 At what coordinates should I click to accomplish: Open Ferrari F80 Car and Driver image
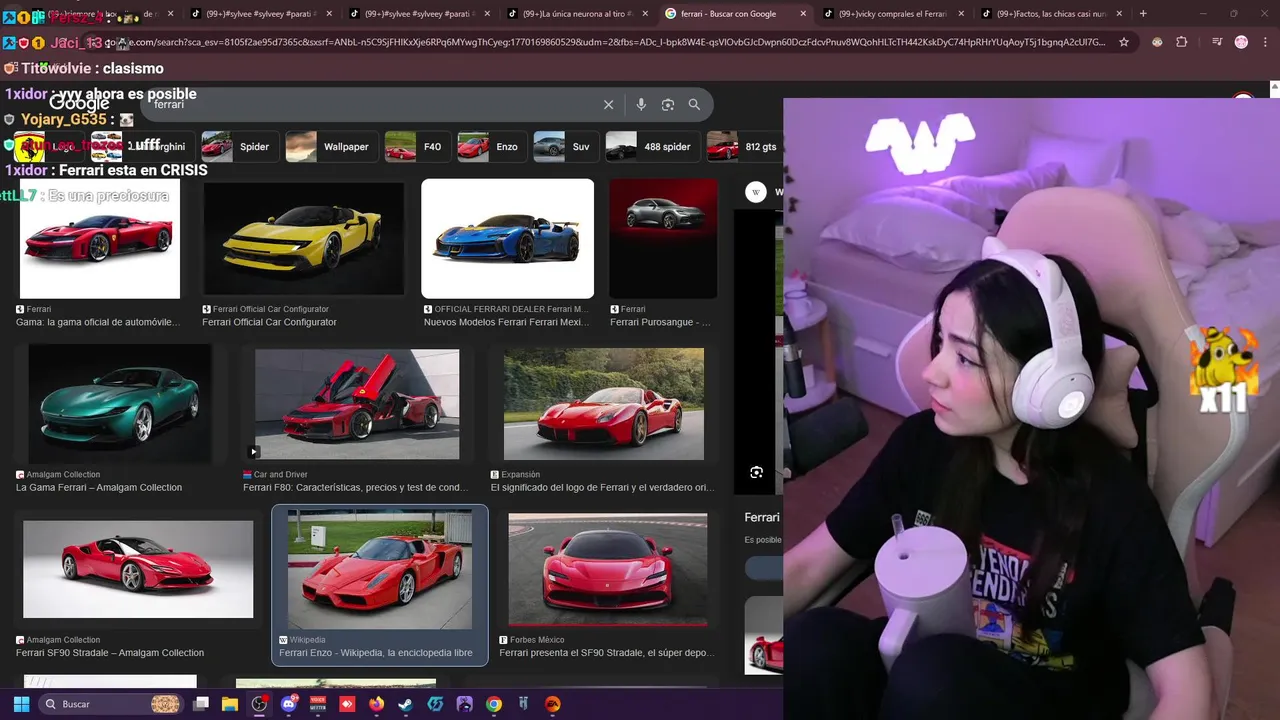[x=357, y=404]
